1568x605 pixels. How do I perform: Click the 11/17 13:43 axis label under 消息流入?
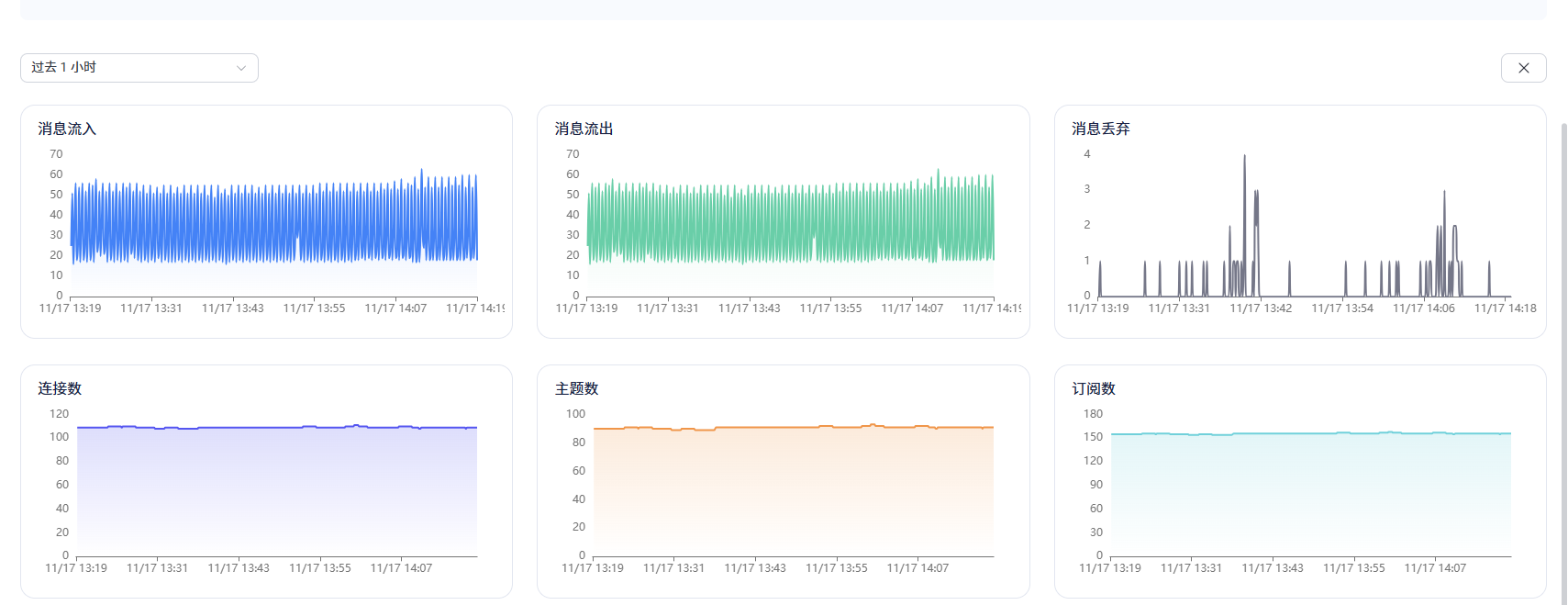[233, 308]
